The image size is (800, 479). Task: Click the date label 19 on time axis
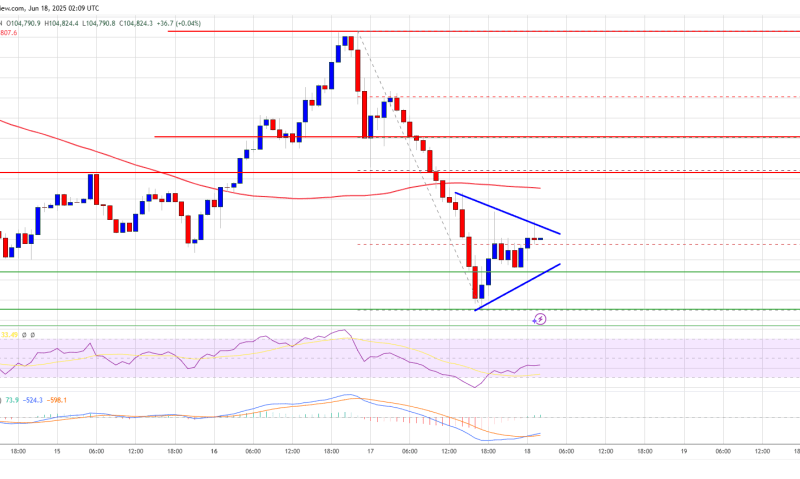[684, 451]
